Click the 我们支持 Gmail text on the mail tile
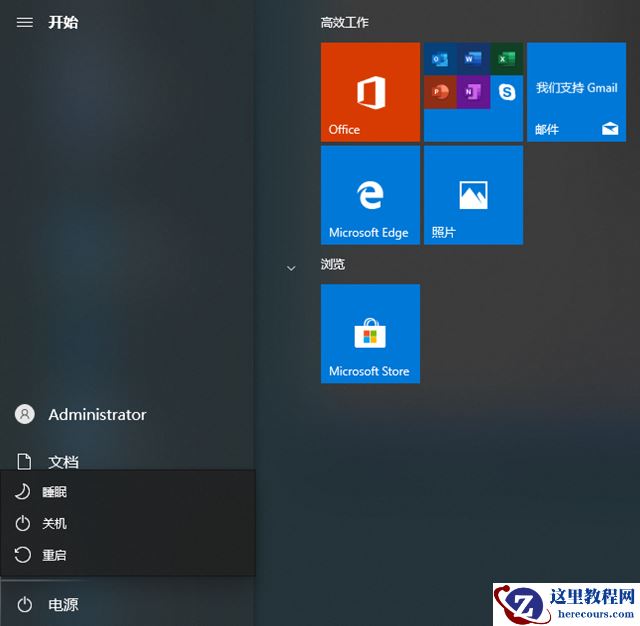Viewport: 640px width, 626px height. coord(576,87)
